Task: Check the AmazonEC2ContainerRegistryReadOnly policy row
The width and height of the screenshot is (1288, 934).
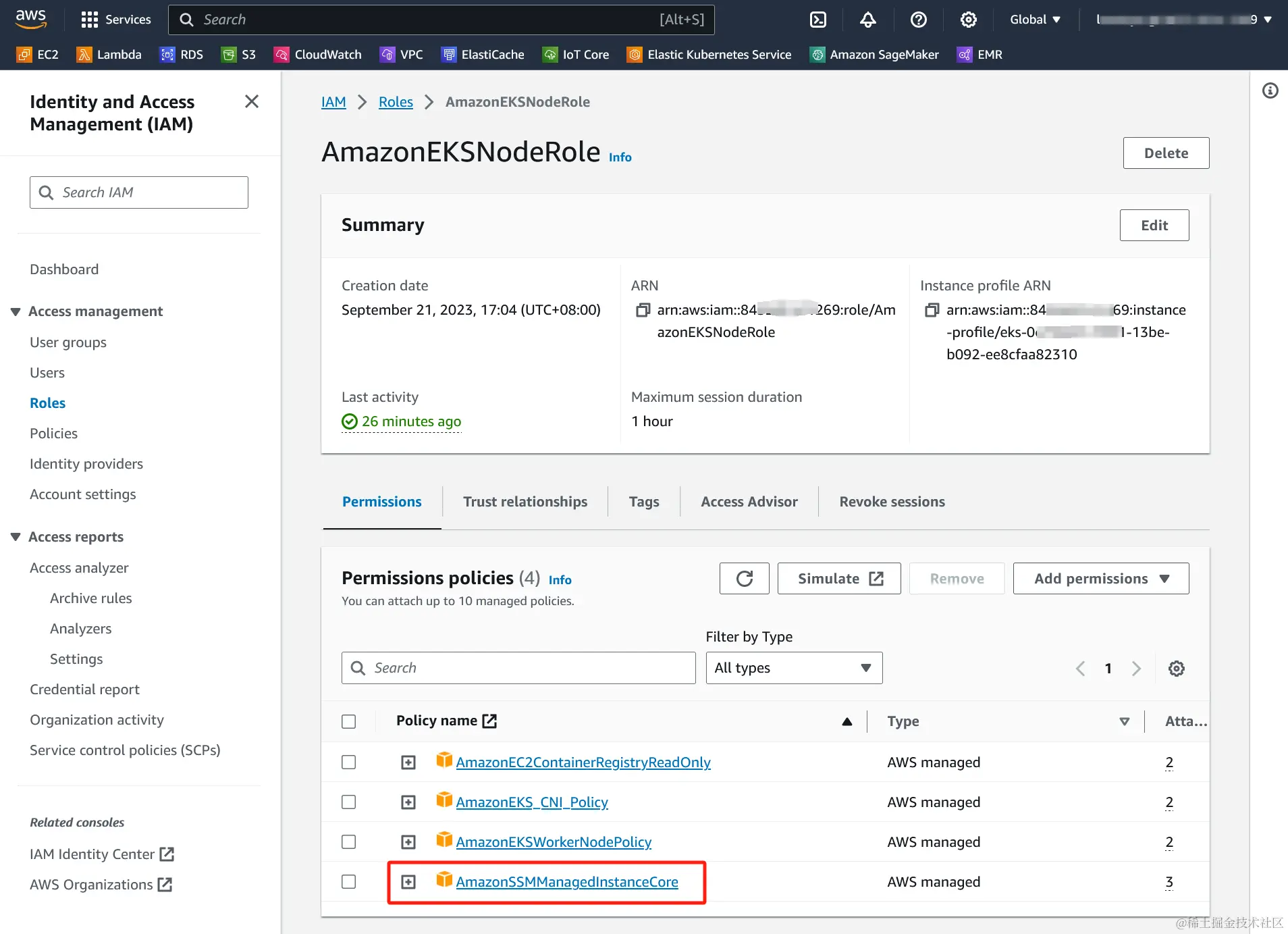Action: point(348,762)
